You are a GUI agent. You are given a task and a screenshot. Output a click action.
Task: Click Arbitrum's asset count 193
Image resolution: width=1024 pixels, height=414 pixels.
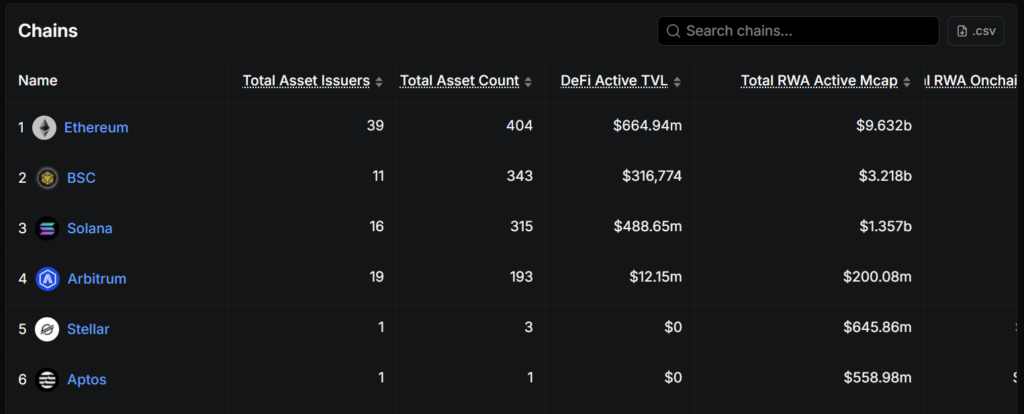tap(520, 277)
